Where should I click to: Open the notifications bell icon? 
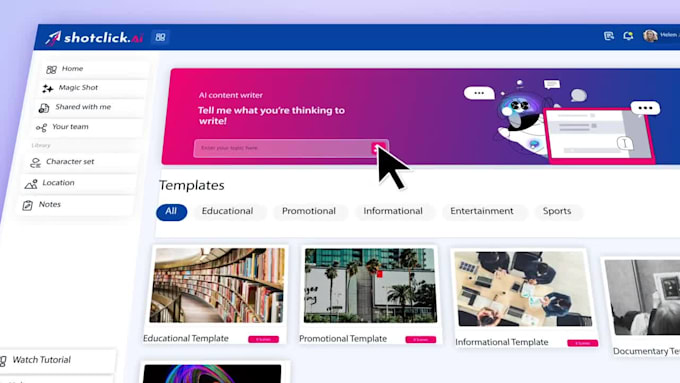point(628,36)
